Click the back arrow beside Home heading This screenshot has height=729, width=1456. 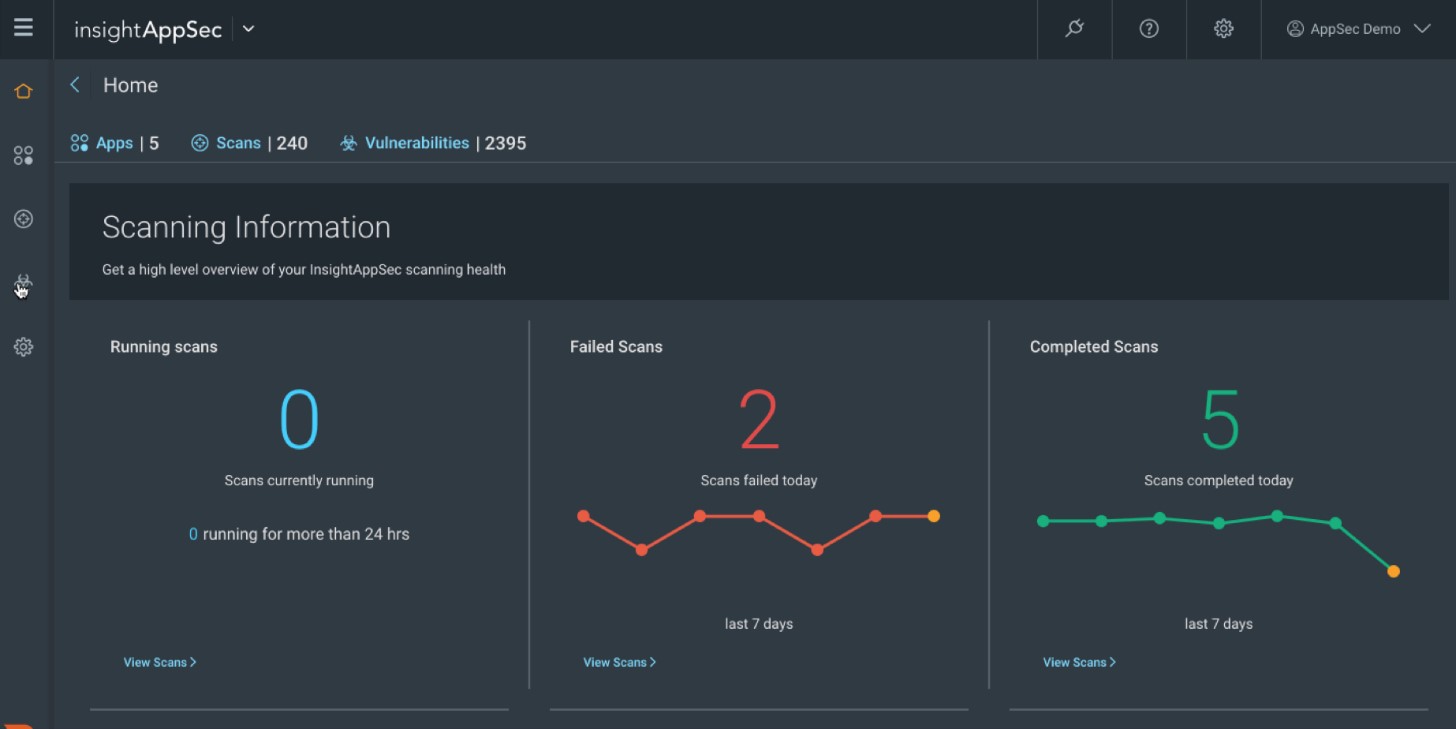point(74,85)
